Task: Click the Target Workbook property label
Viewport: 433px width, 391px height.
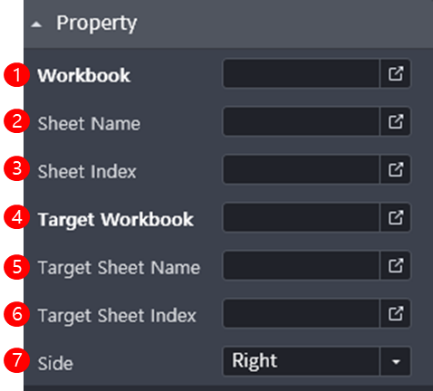Action: tap(116, 220)
